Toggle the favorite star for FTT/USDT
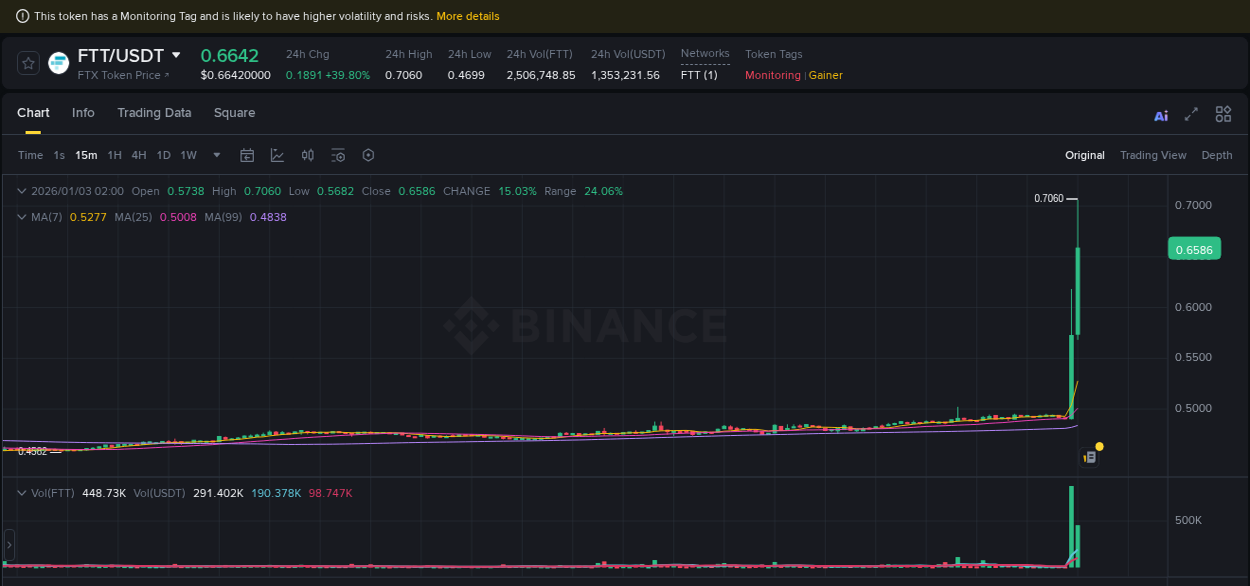Screen dimensions: 1250x586 pyautogui.click(x=28, y=62)
